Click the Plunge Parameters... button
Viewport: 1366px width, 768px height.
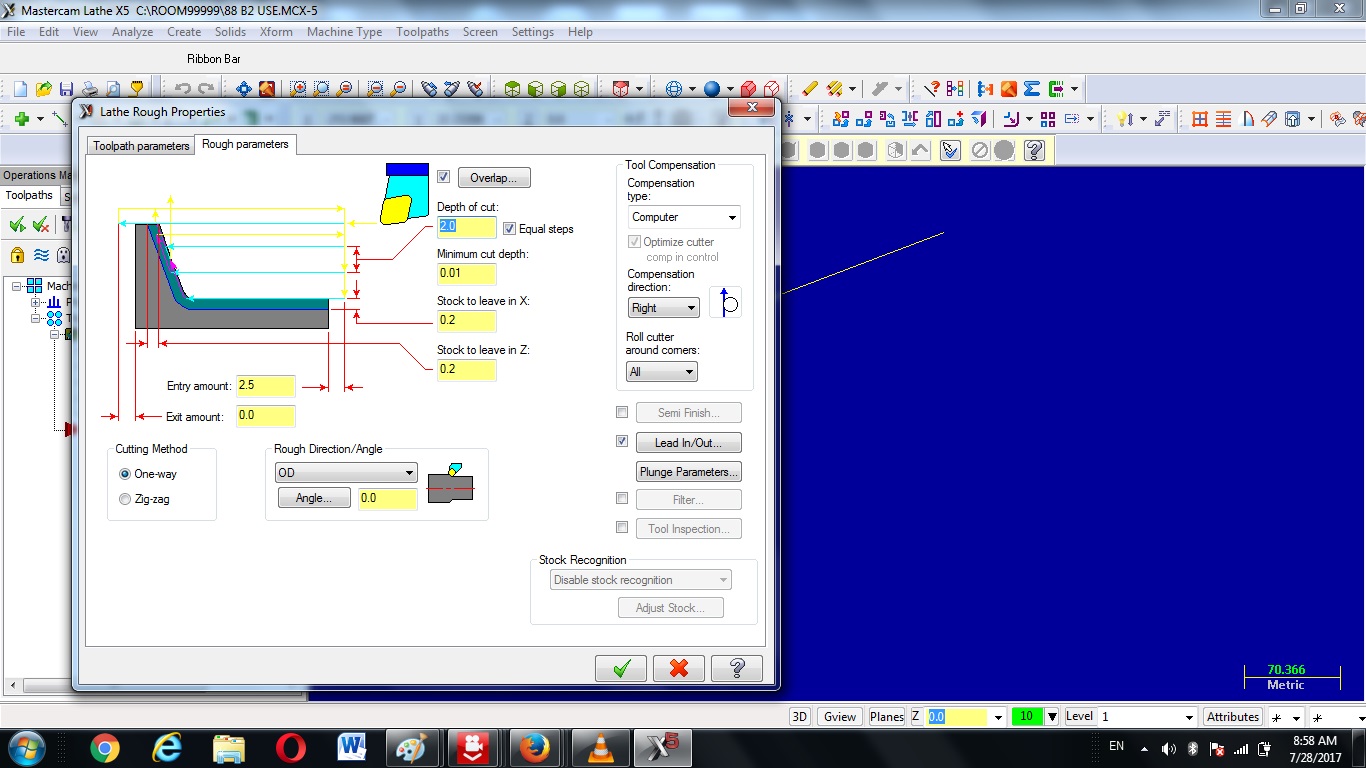pyautogui.click(x=689, y=471)
